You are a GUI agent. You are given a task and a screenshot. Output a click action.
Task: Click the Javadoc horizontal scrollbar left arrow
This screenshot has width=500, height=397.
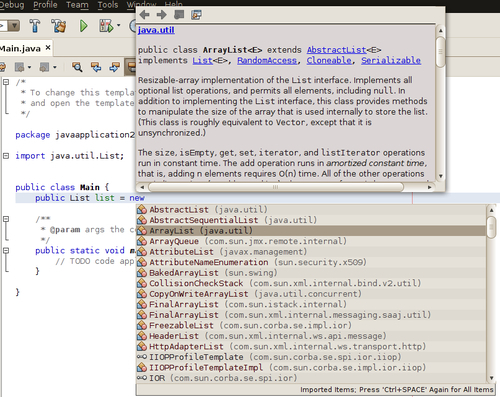point(142,187)
